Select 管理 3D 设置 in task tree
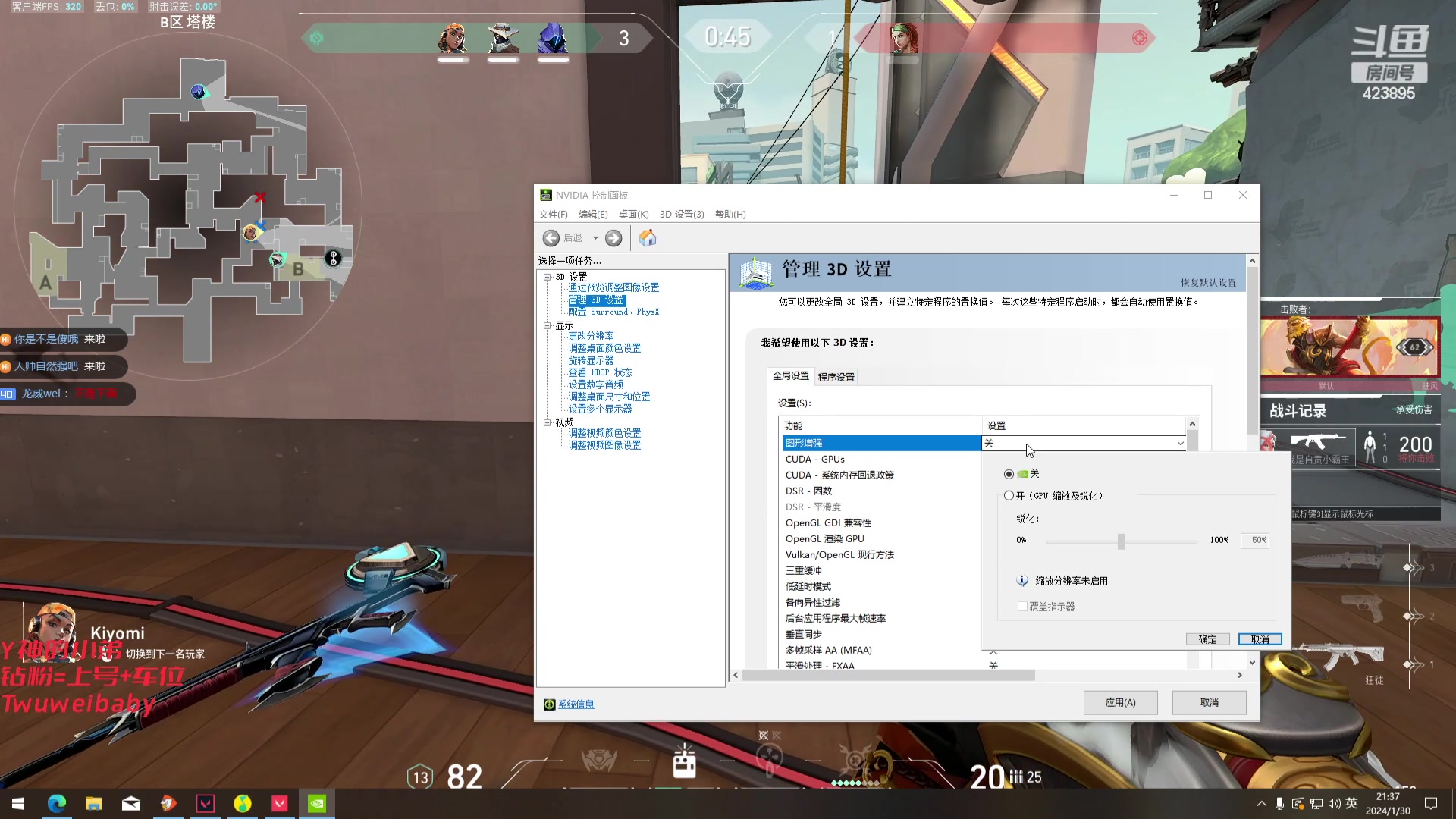 (x=597, y=300)
